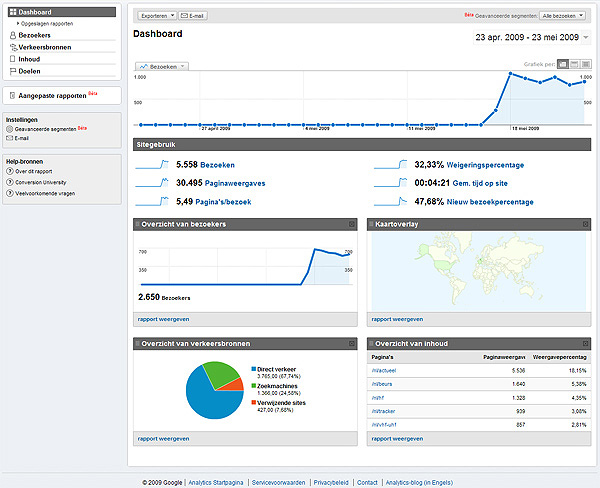Click the Doelen flag icon
This screenshot has height=488, width=600.
[13, 71]
